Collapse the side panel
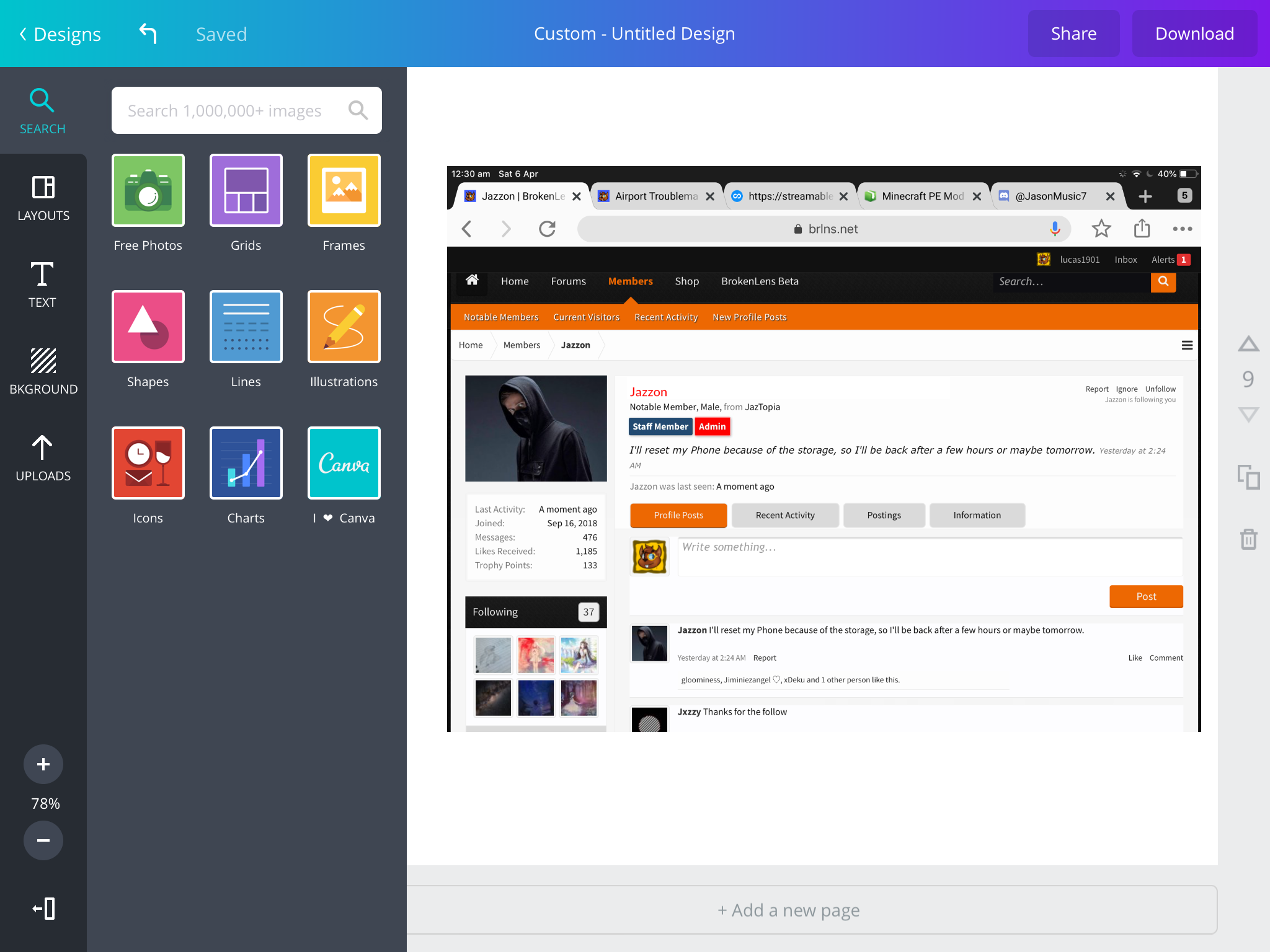 [x=43, y=909]
